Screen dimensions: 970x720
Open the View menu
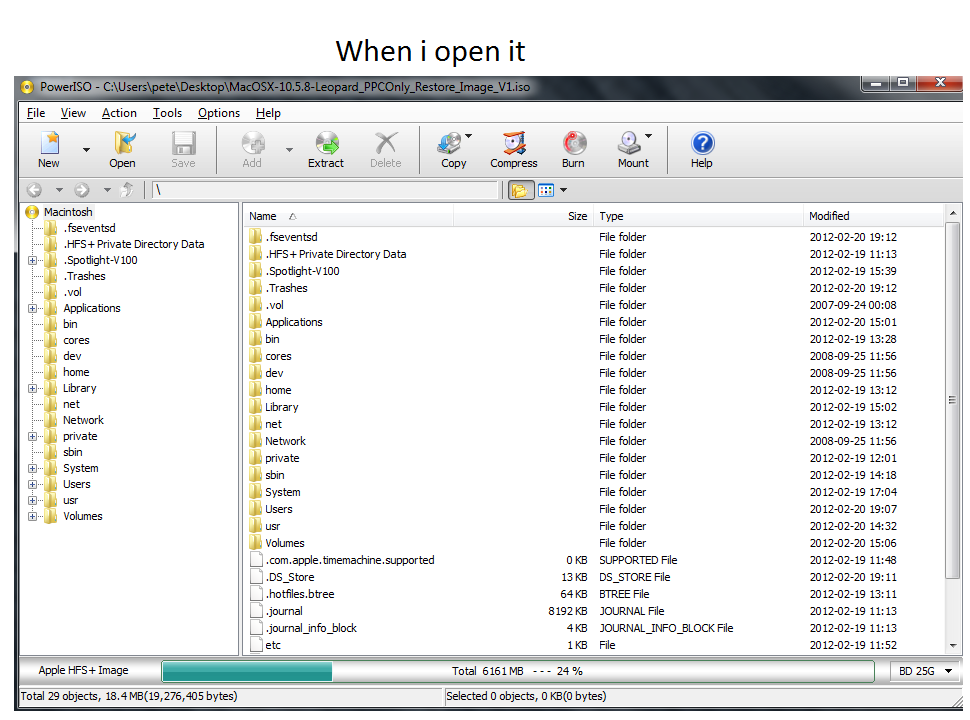tap(73, 113)
